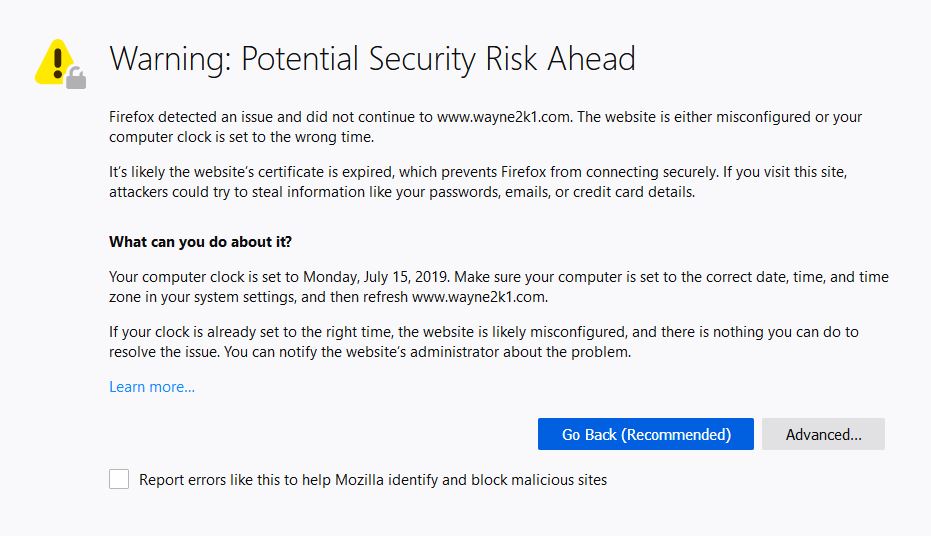Click "www.wayne2k1.com" after the word refresh
Viewport: 931px width, 536px height.
[x=480, y=297]
